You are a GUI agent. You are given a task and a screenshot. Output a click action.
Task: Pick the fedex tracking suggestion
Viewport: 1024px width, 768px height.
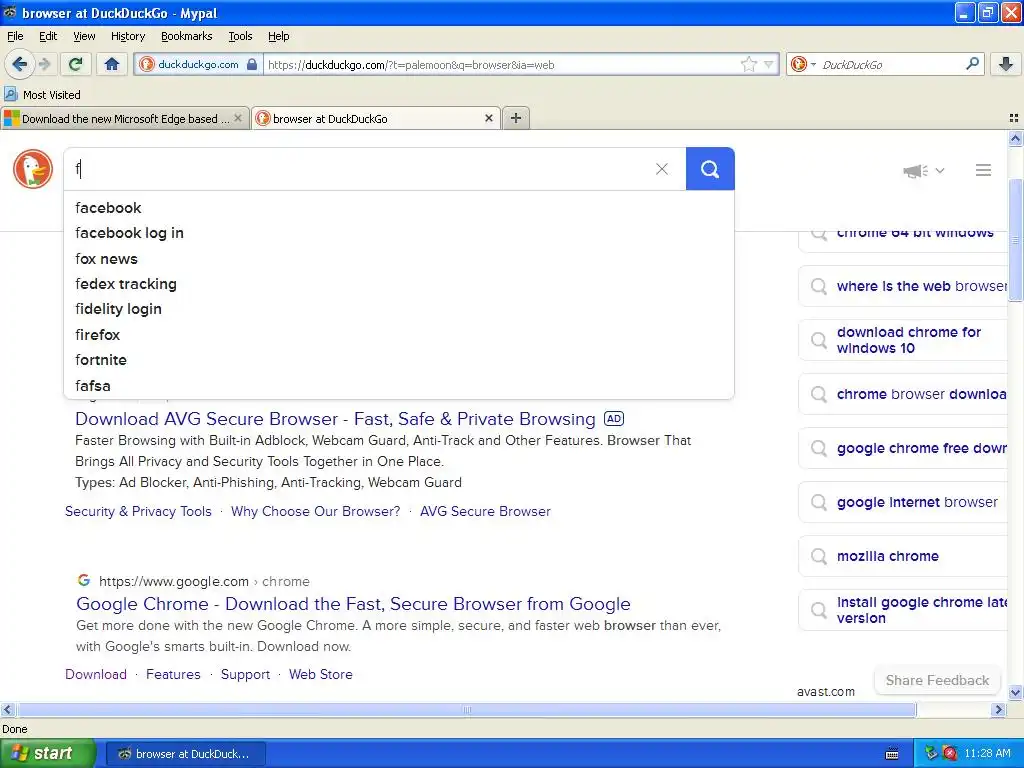point(399,284)
